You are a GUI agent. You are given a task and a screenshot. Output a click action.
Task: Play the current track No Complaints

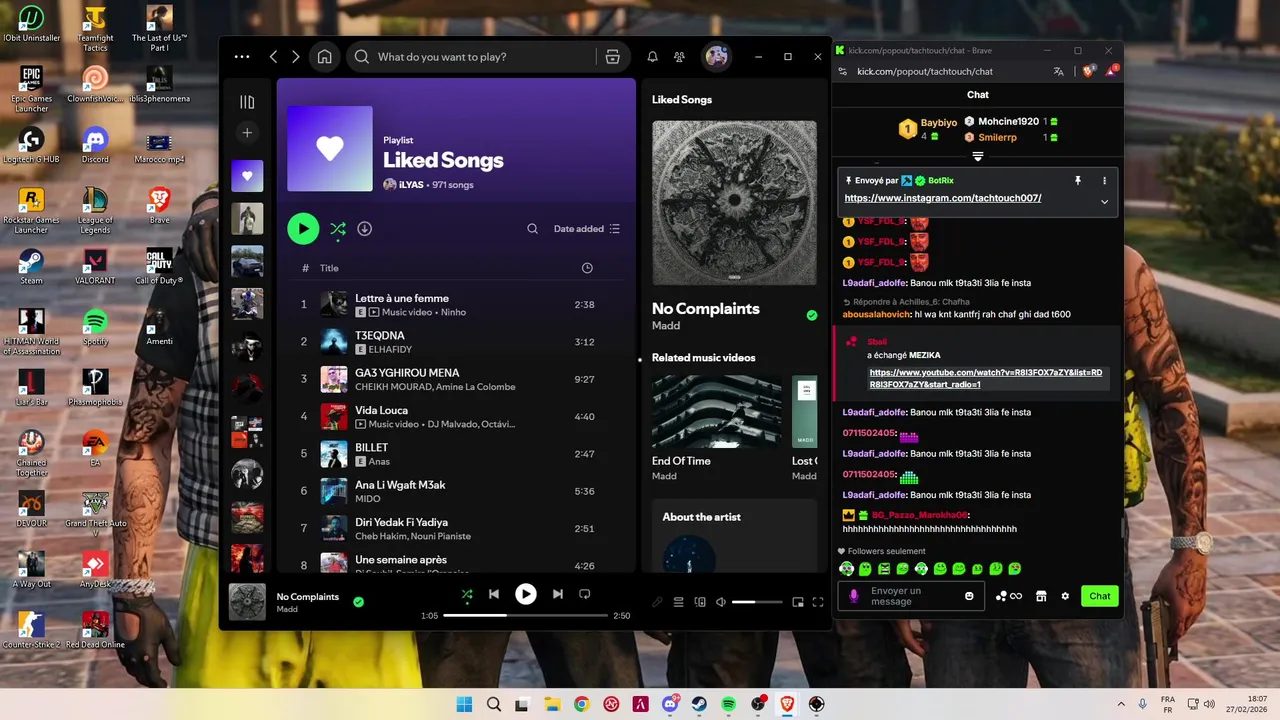pos(525,594)
